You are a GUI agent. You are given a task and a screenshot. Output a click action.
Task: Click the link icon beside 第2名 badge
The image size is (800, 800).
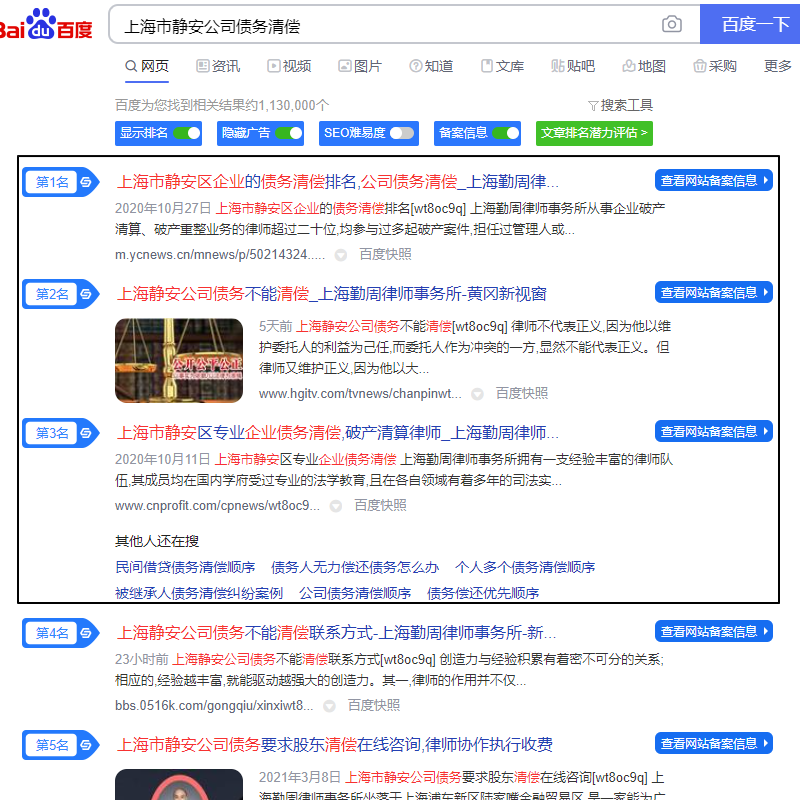[x=86, y=294]
